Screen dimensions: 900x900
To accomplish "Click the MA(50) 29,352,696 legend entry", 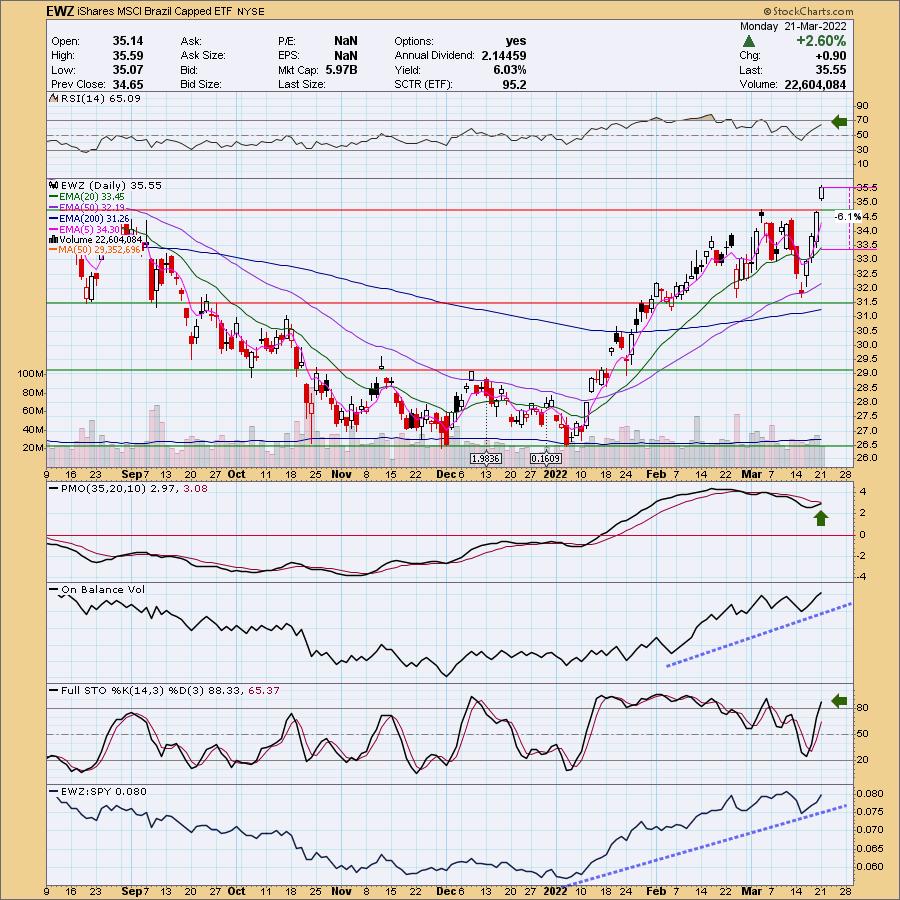I will [99, 250].
